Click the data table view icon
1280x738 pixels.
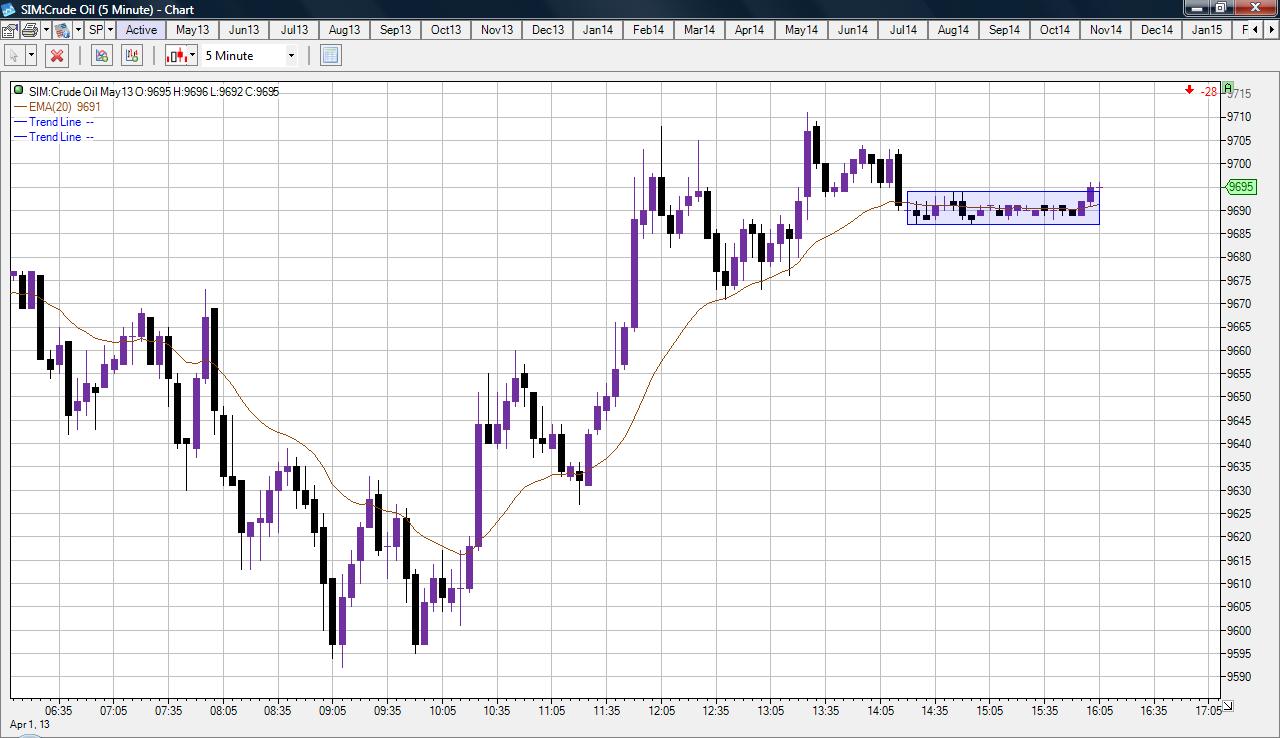pyautogui.click(x=331, y=56)
